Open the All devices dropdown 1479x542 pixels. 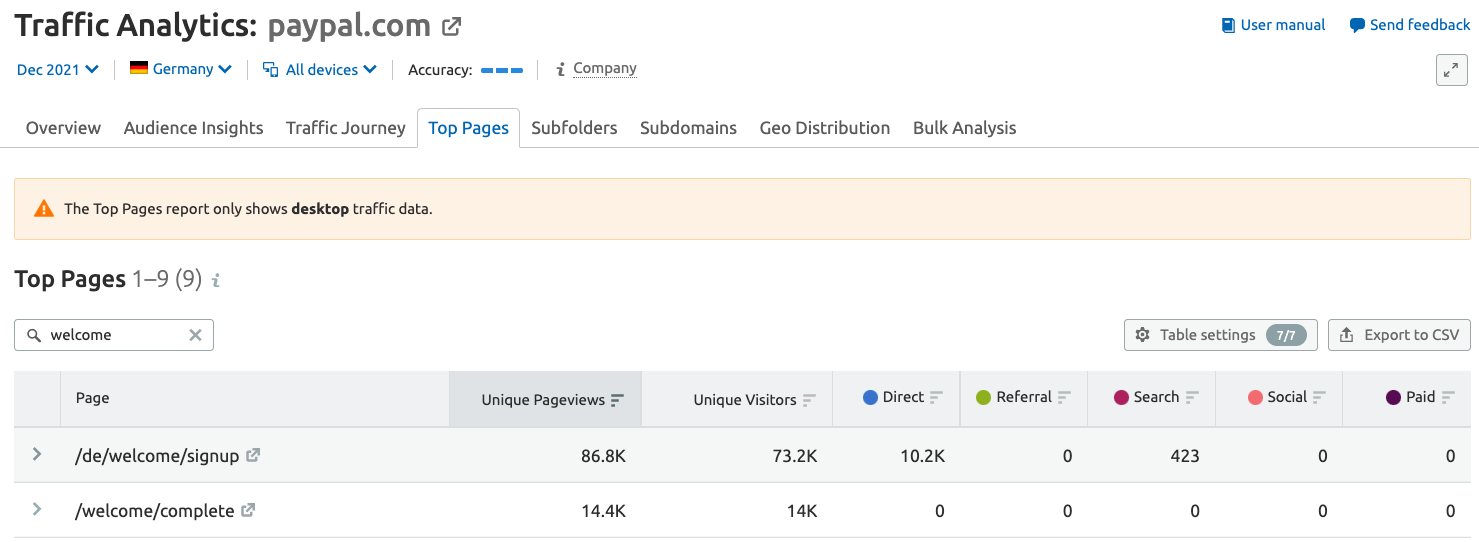(320, 69)
